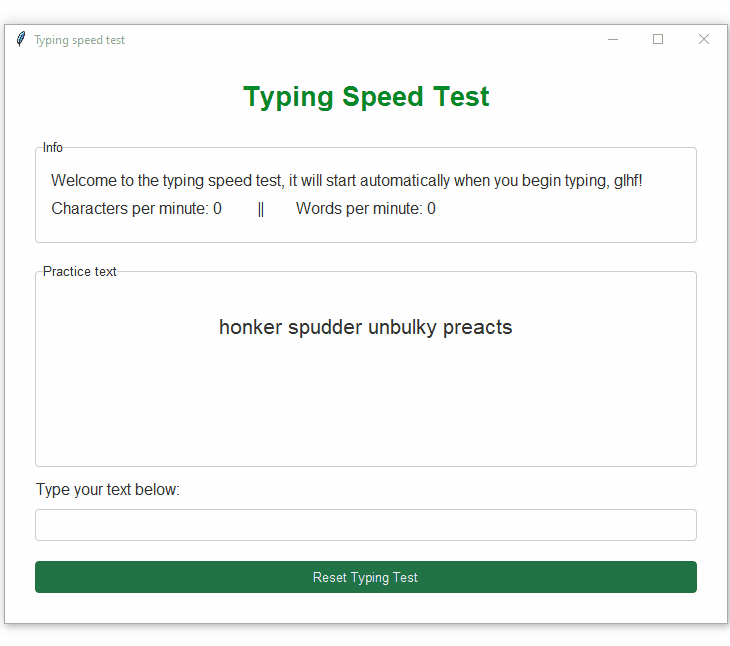Viewport: 730px width, 646px height.
Task: Click the "Characters per minute: 0" label
Action: (136, 209)
